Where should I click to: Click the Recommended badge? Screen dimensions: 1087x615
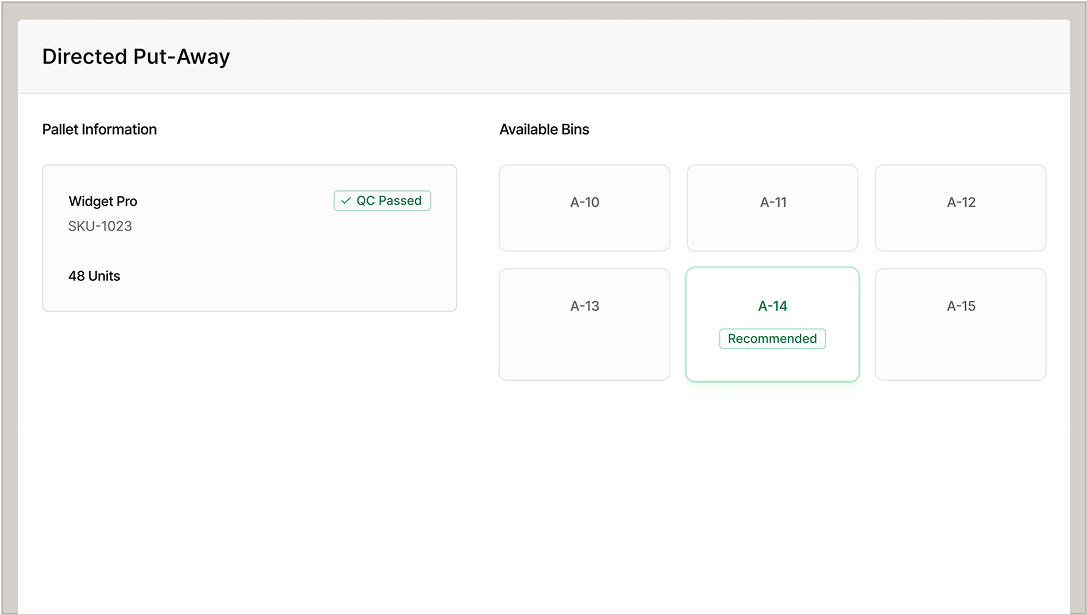[x=772, y=339]
